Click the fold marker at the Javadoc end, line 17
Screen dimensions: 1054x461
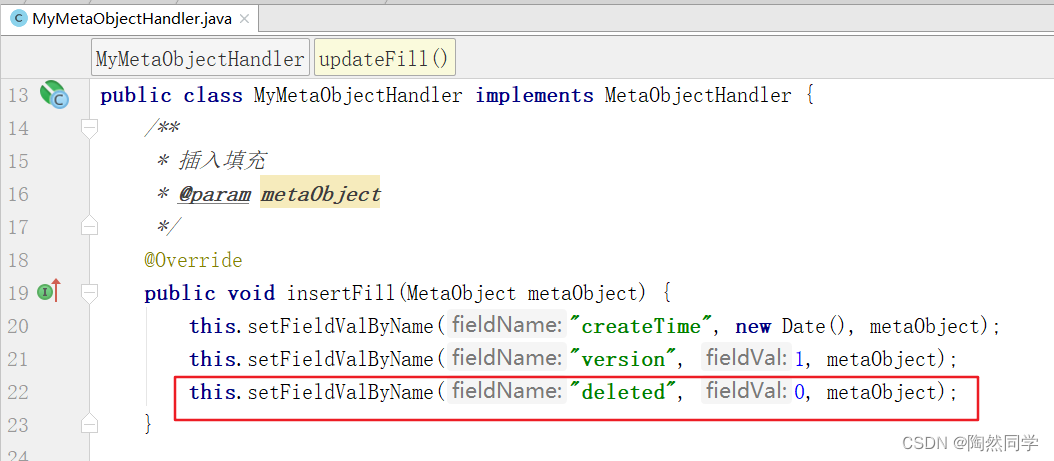(90, 227)
